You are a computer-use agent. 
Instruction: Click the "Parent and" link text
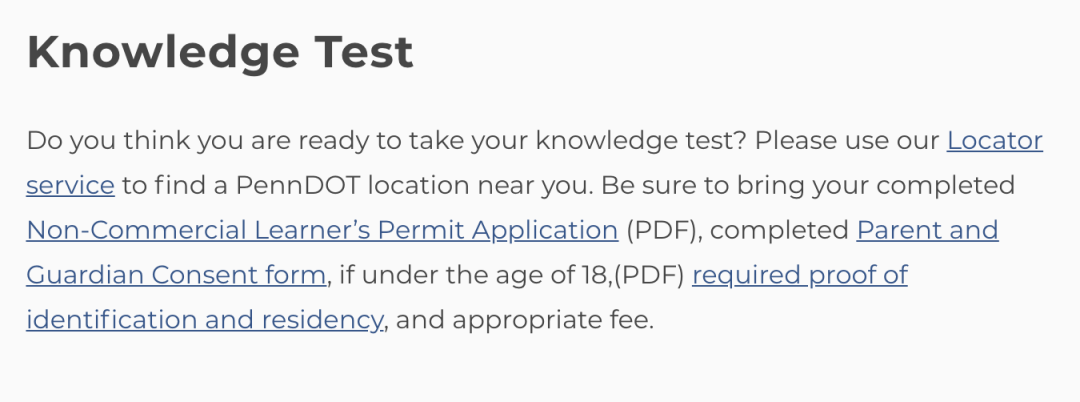[927, 230]
